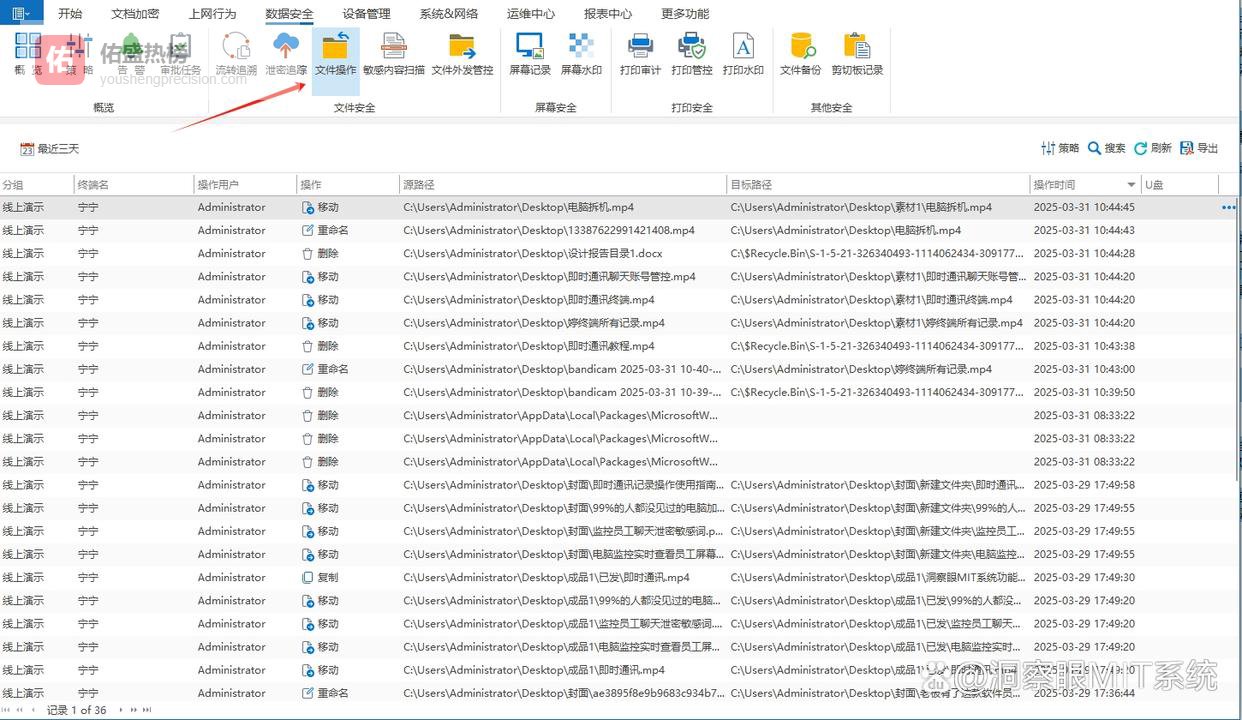Open the 泄密追踪 leak tracking tool

[286, 54]
